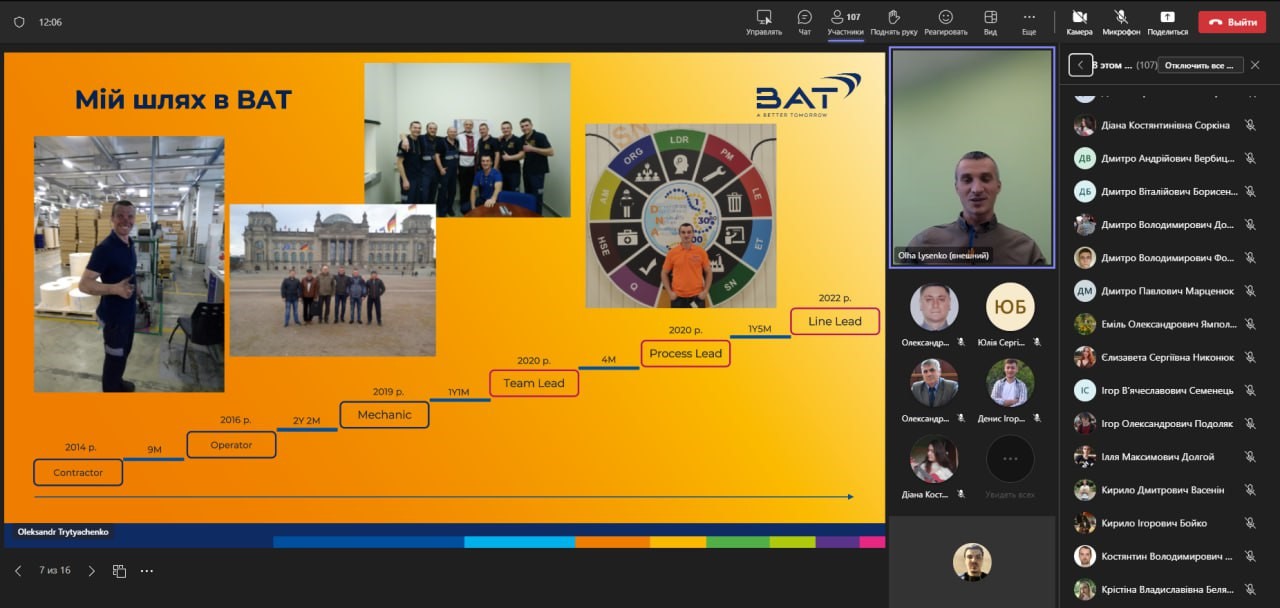Click the ДМ avatar of Дмитро Павлович Марценюк
Image resolution: width=1280 pixels, height=608 pixels.
pos(1085,291)
